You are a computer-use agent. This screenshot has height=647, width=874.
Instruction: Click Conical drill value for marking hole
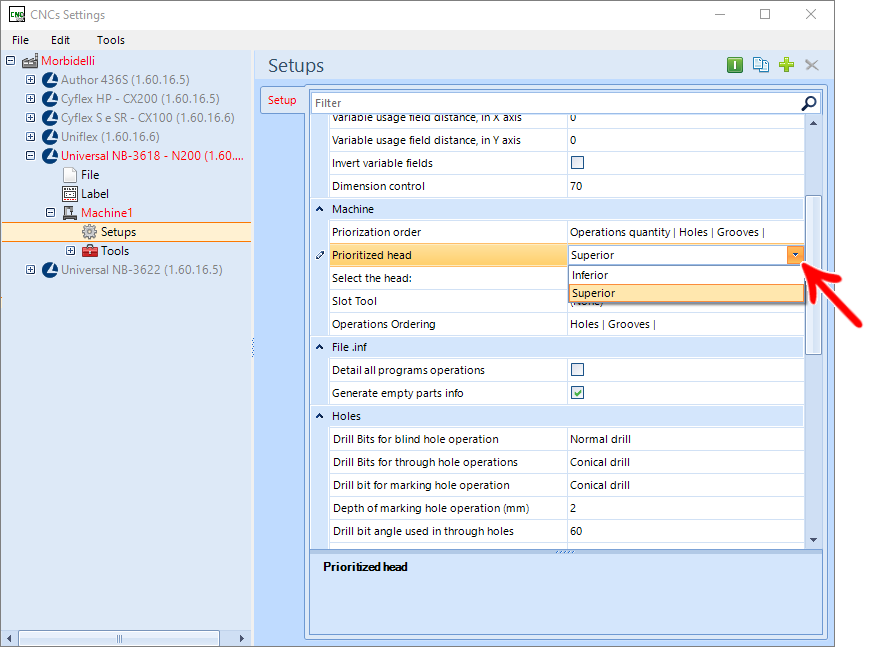coord(600,485)
